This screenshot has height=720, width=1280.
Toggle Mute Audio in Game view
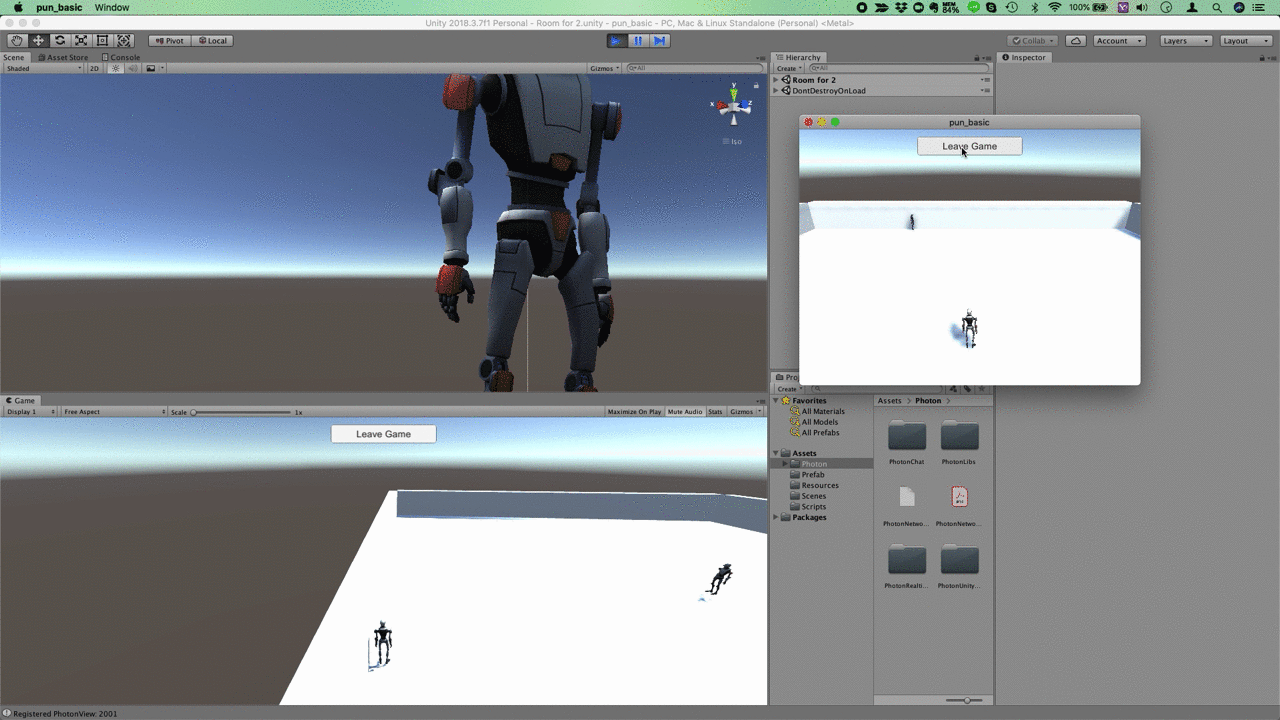tap(685, 412)
